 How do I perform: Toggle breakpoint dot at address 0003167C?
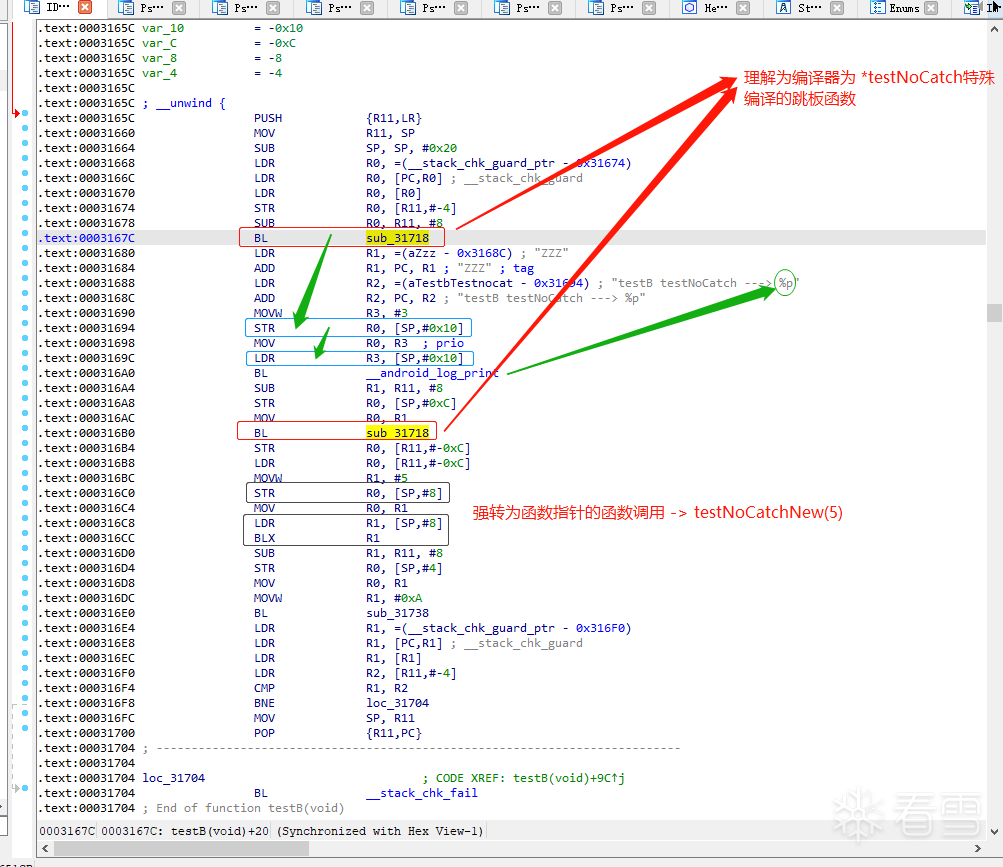coord(25,234)
